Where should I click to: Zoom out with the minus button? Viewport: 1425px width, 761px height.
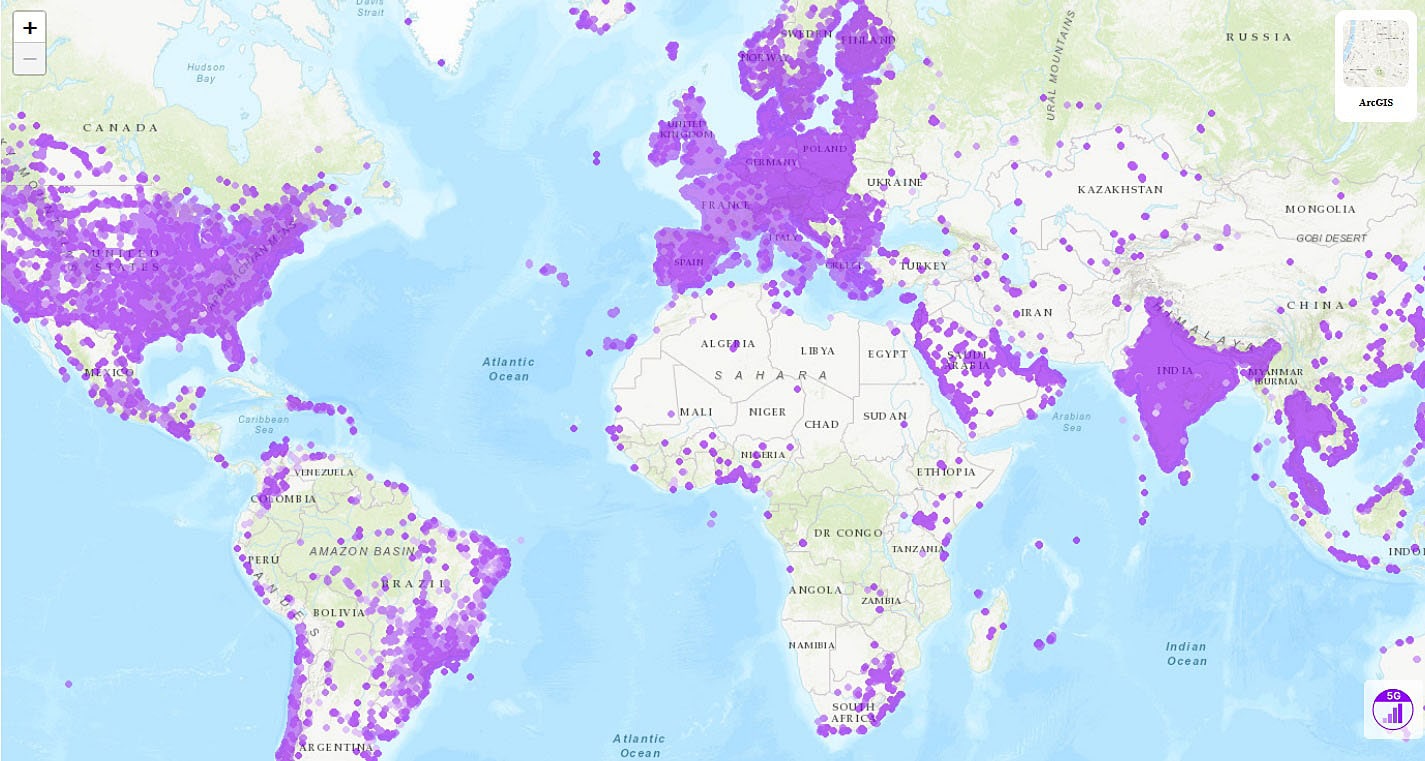[x=29, y=59]
